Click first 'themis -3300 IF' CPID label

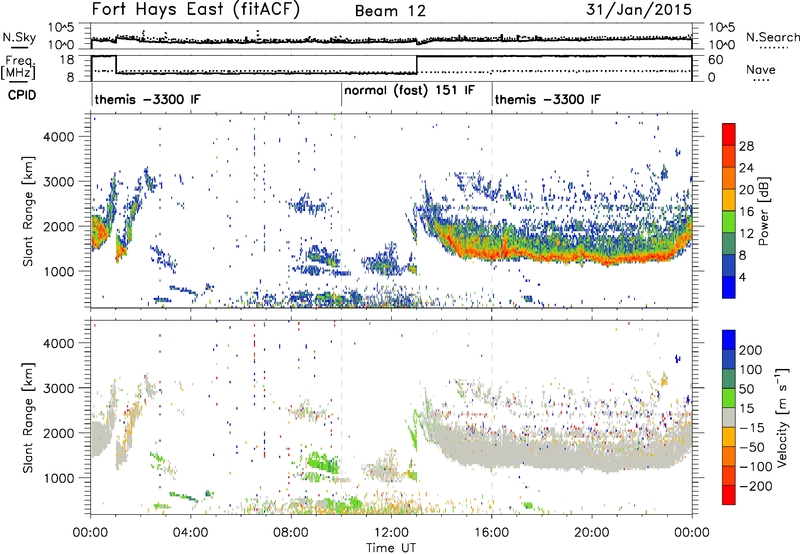click(x=147, y=99)
